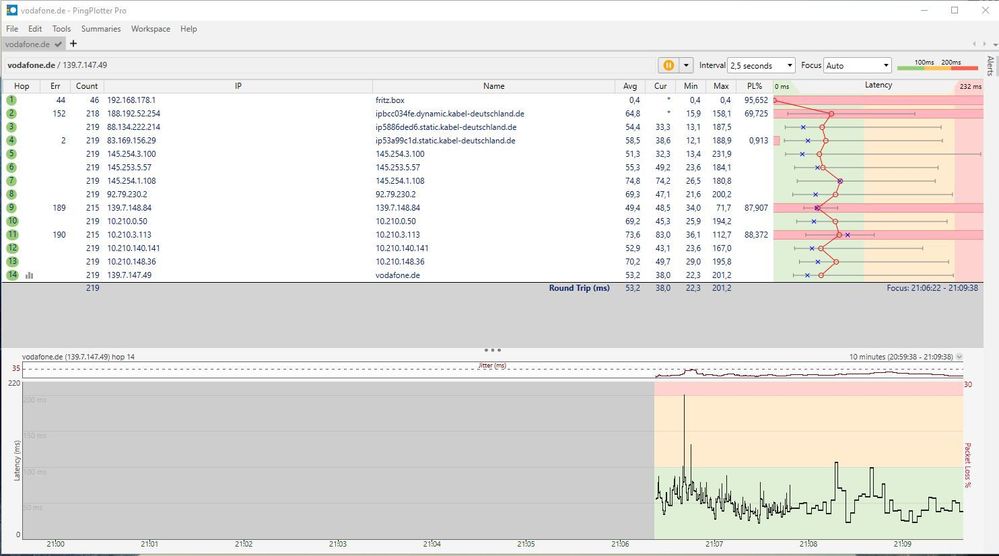Viewport: 999px width, 556px height.
Task: Click the three-dot splitter above the timeline graph
Action: (x=492, y=350)
